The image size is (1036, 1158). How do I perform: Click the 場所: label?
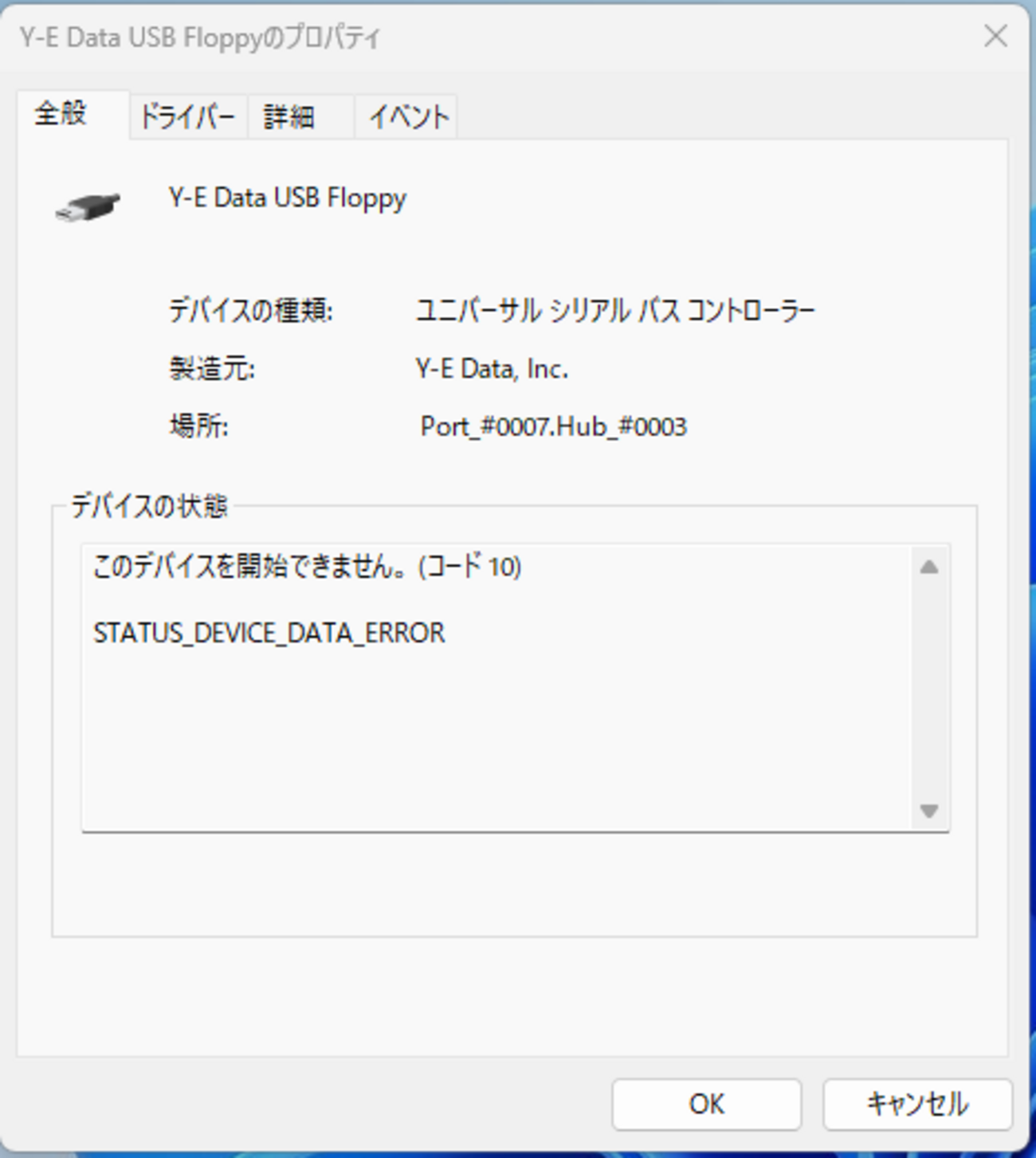[x=199, y=427]
